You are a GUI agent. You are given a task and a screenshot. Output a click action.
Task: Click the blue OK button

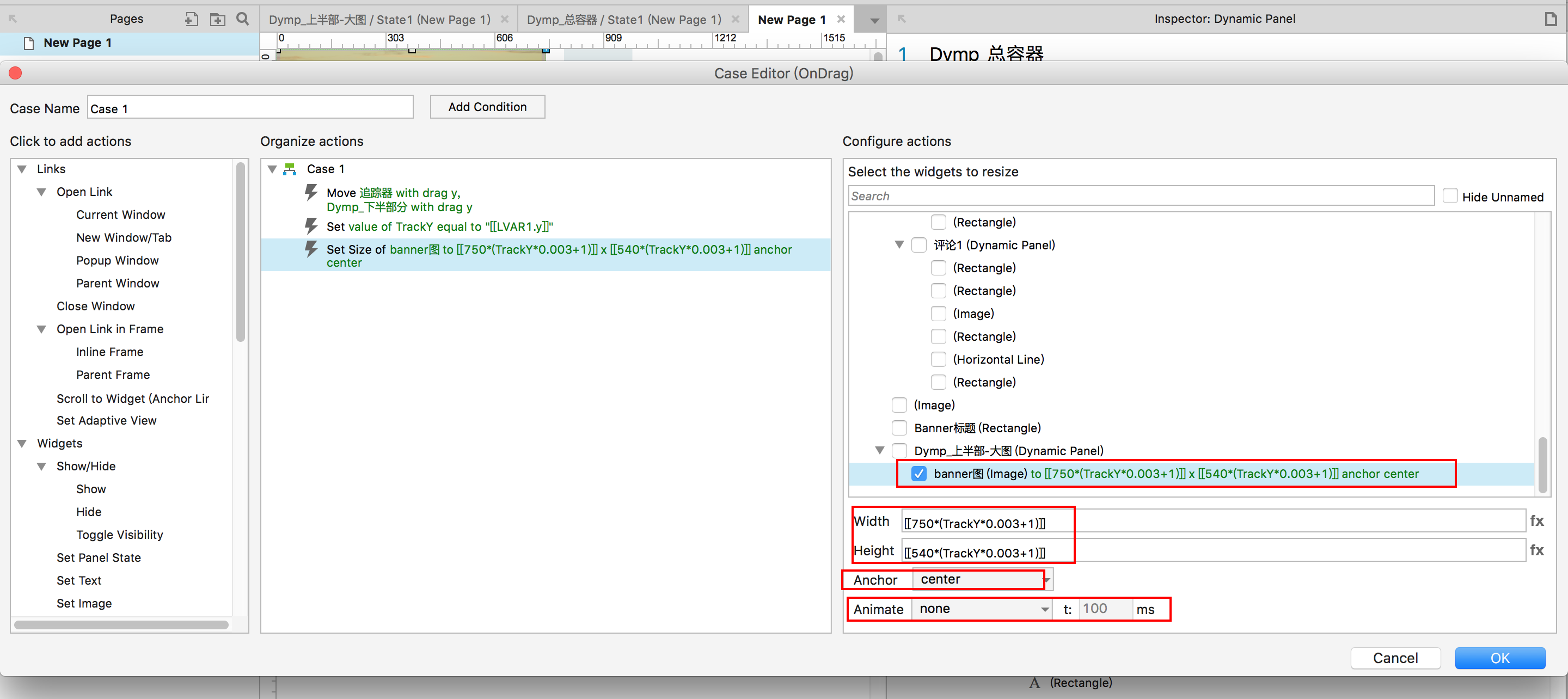1499,658
